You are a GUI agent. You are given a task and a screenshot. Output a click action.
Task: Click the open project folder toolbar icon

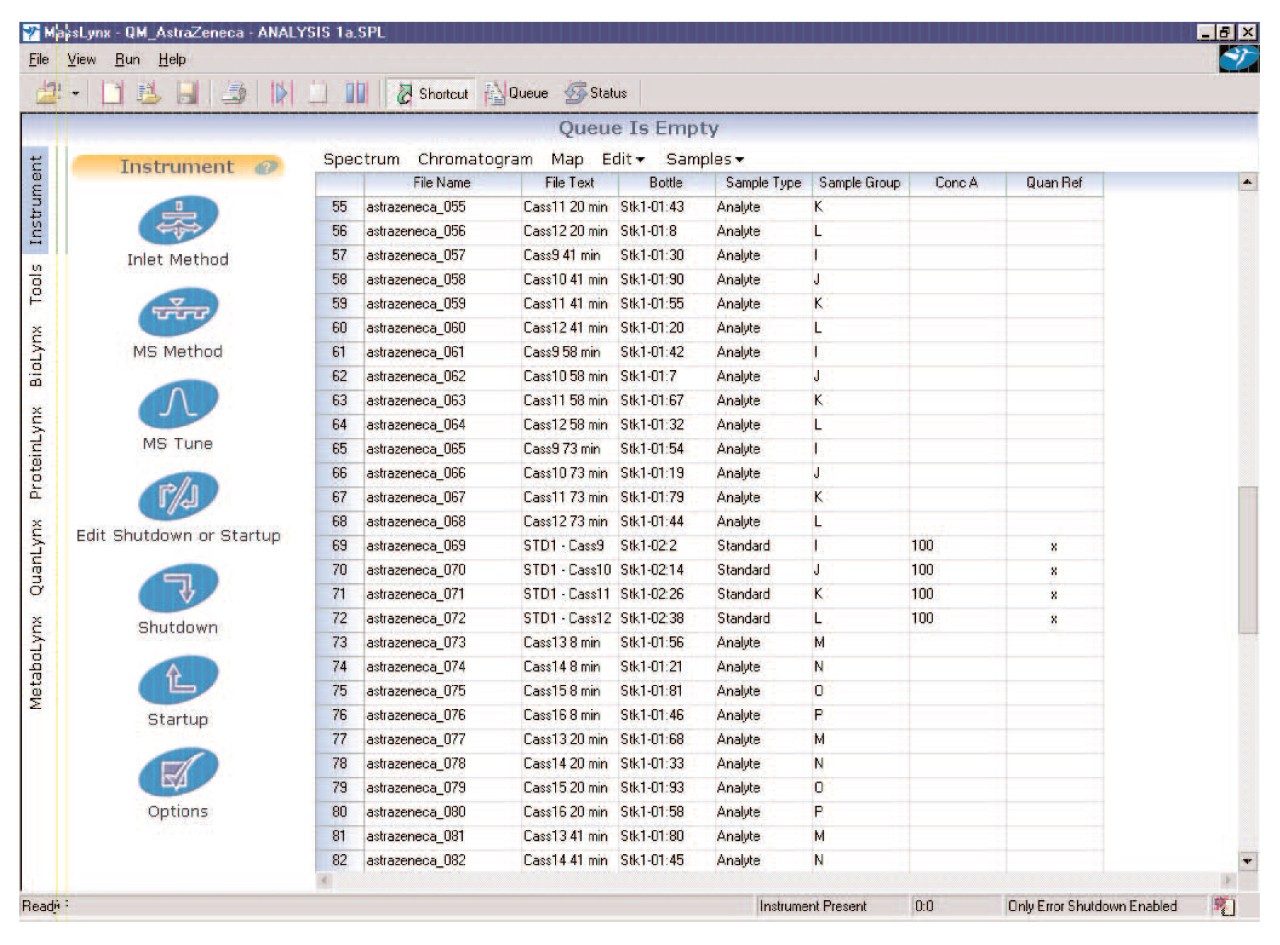47,93
